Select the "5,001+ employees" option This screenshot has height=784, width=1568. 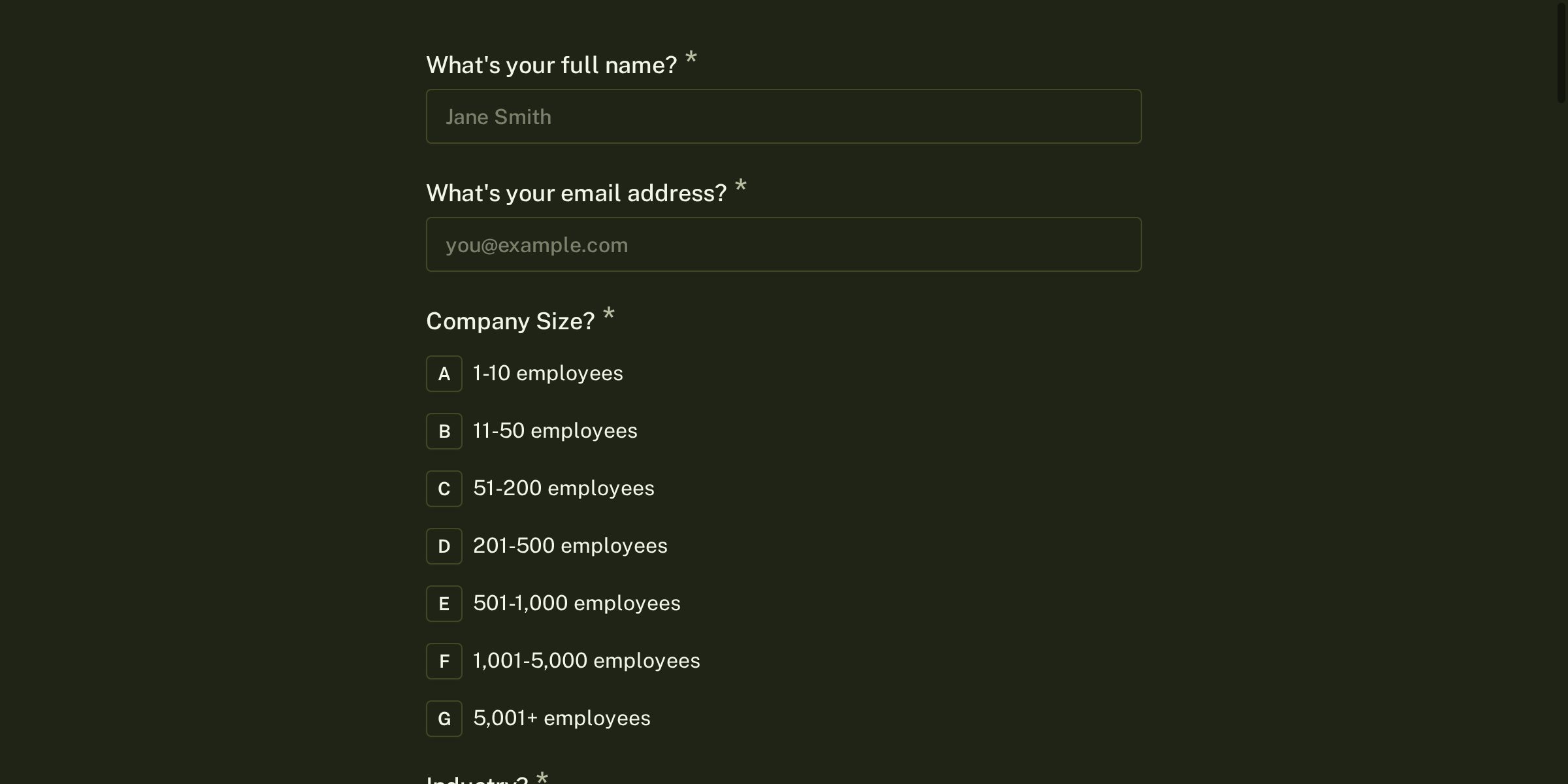click(x=561, y=718)
